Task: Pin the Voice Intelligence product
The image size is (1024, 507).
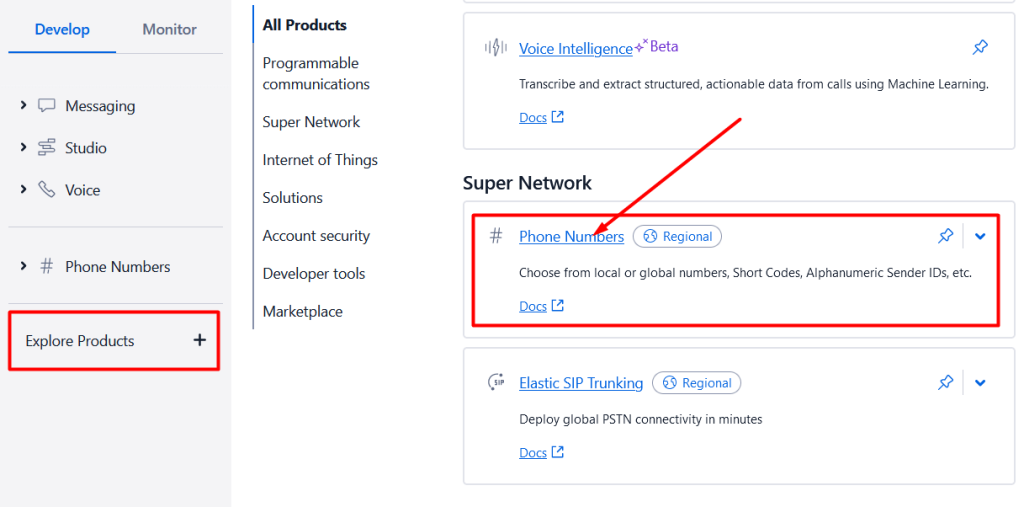Action: point(980,48)
